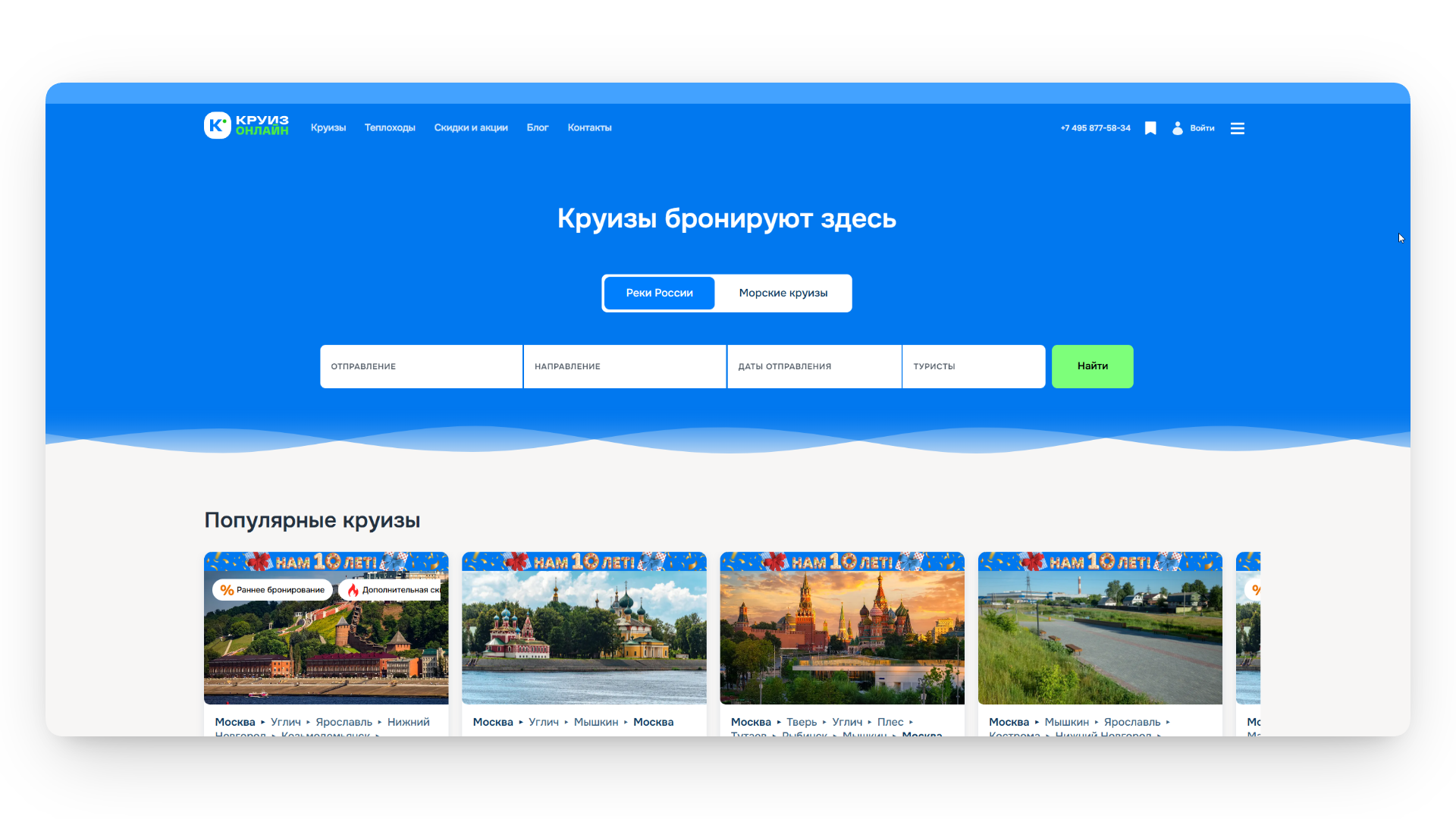Go to Скидки и акции
1456x819 pixels.
tap(471, 127)
